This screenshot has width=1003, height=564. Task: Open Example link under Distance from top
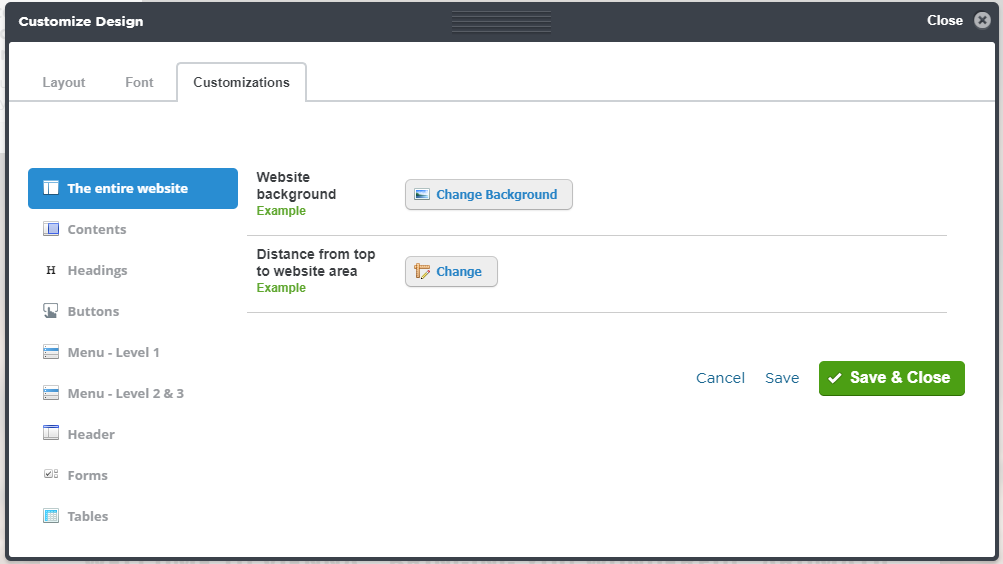tap(281, 288)
